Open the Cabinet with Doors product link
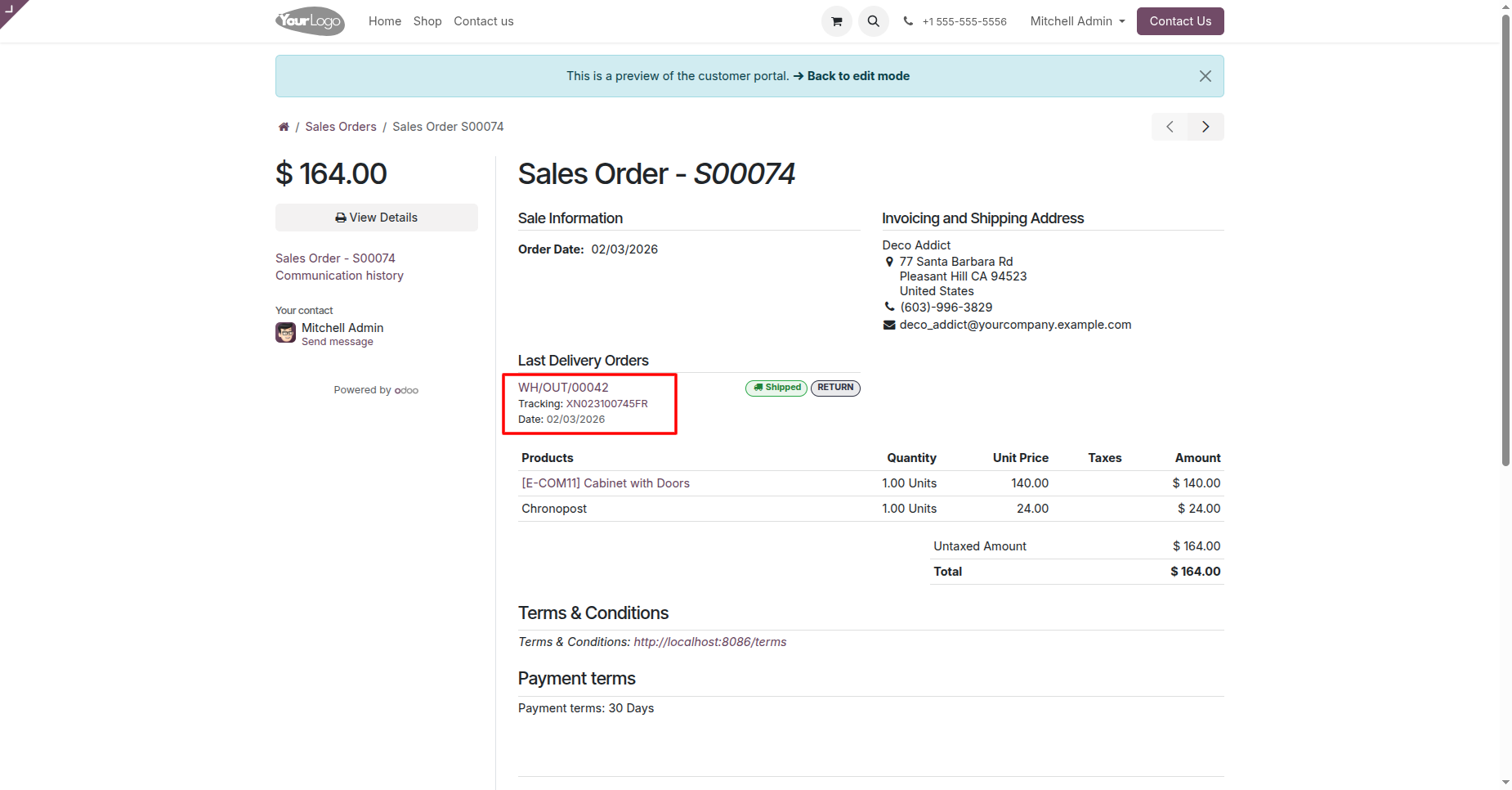This screenshot has height=790, width=1512. click(x=606, y=483)
